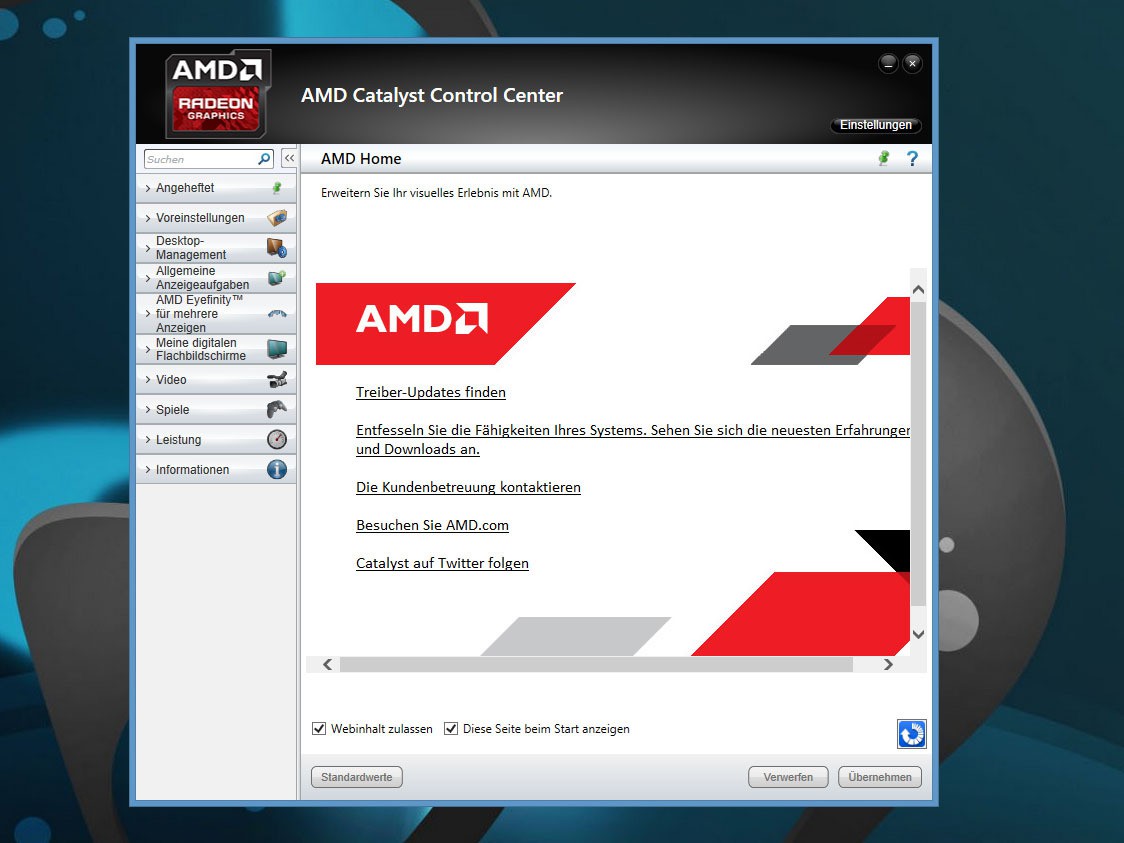
Task: Toggle Diese Seite beim Start anzeigen checkbox
Action: 451,729
